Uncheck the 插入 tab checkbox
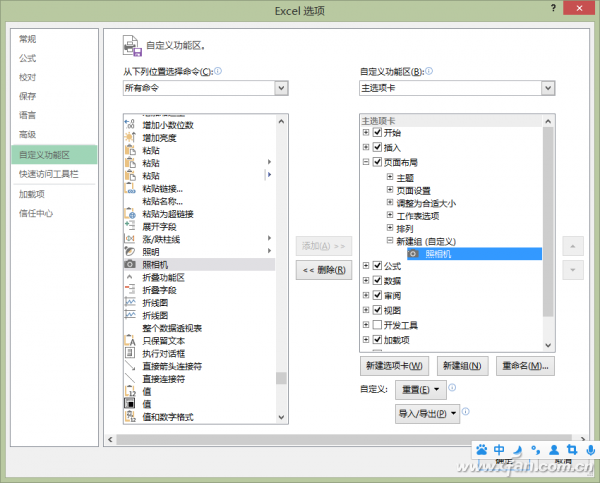The height and width of the screenshot is (483, 600). tap(377, 147)
